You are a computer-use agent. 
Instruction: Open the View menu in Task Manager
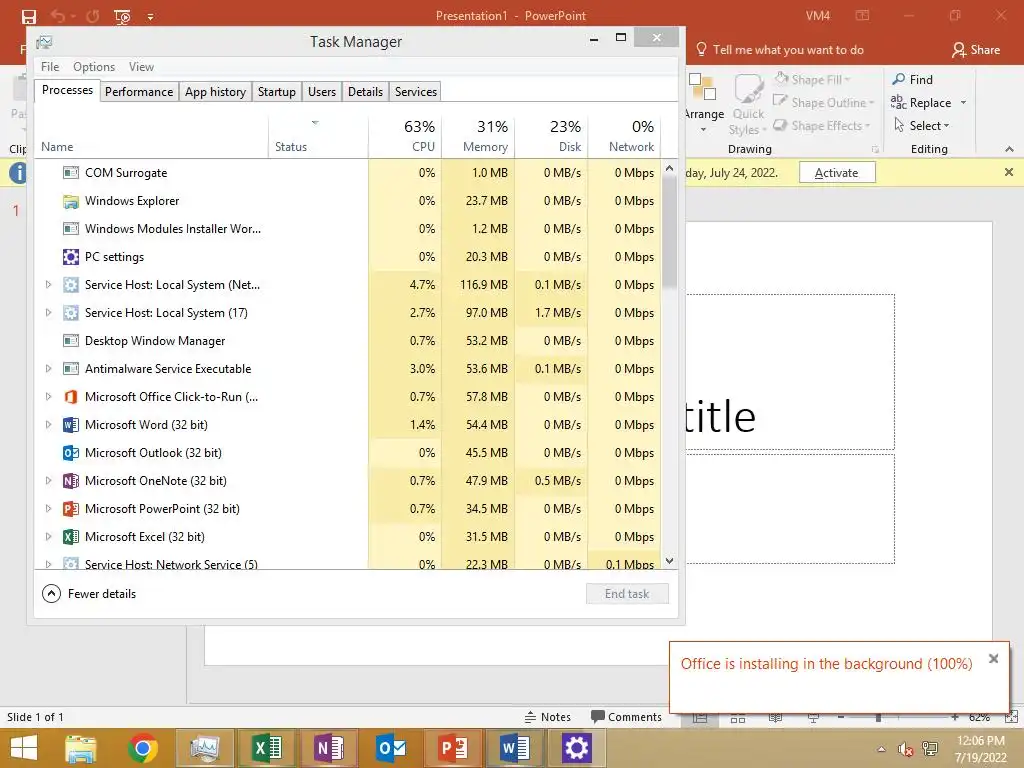point(141,67)
